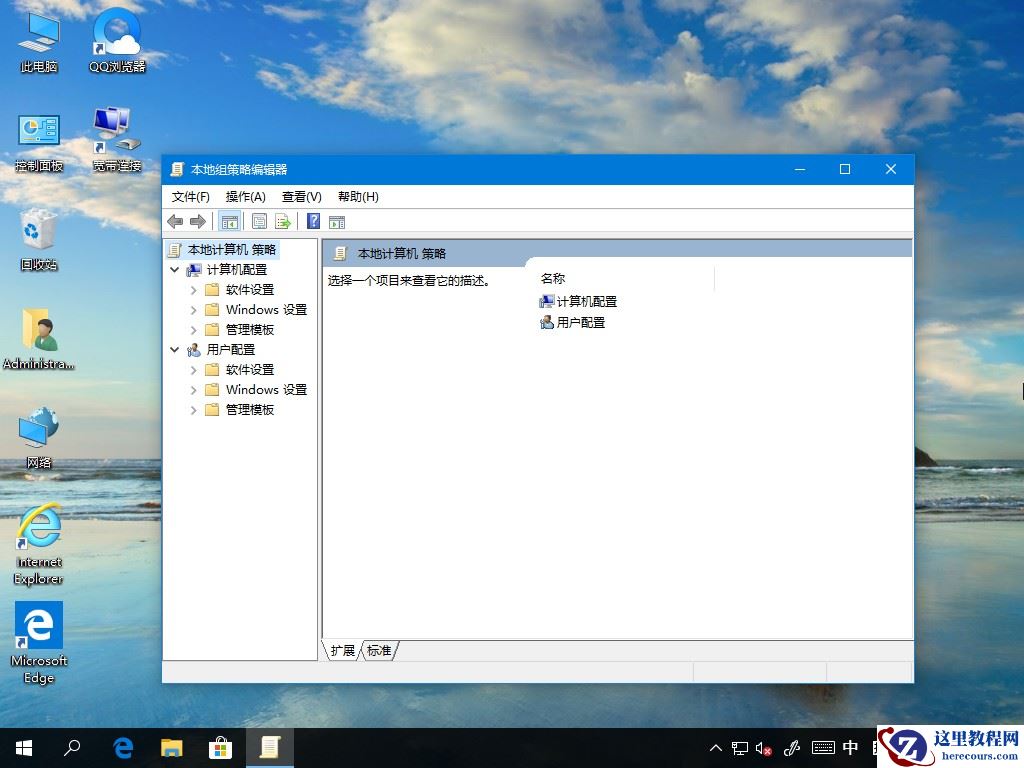Open Help using the question mark toolbar icon
The height and width of the screenshot is (768, 1024).
[x=313, y=221]
